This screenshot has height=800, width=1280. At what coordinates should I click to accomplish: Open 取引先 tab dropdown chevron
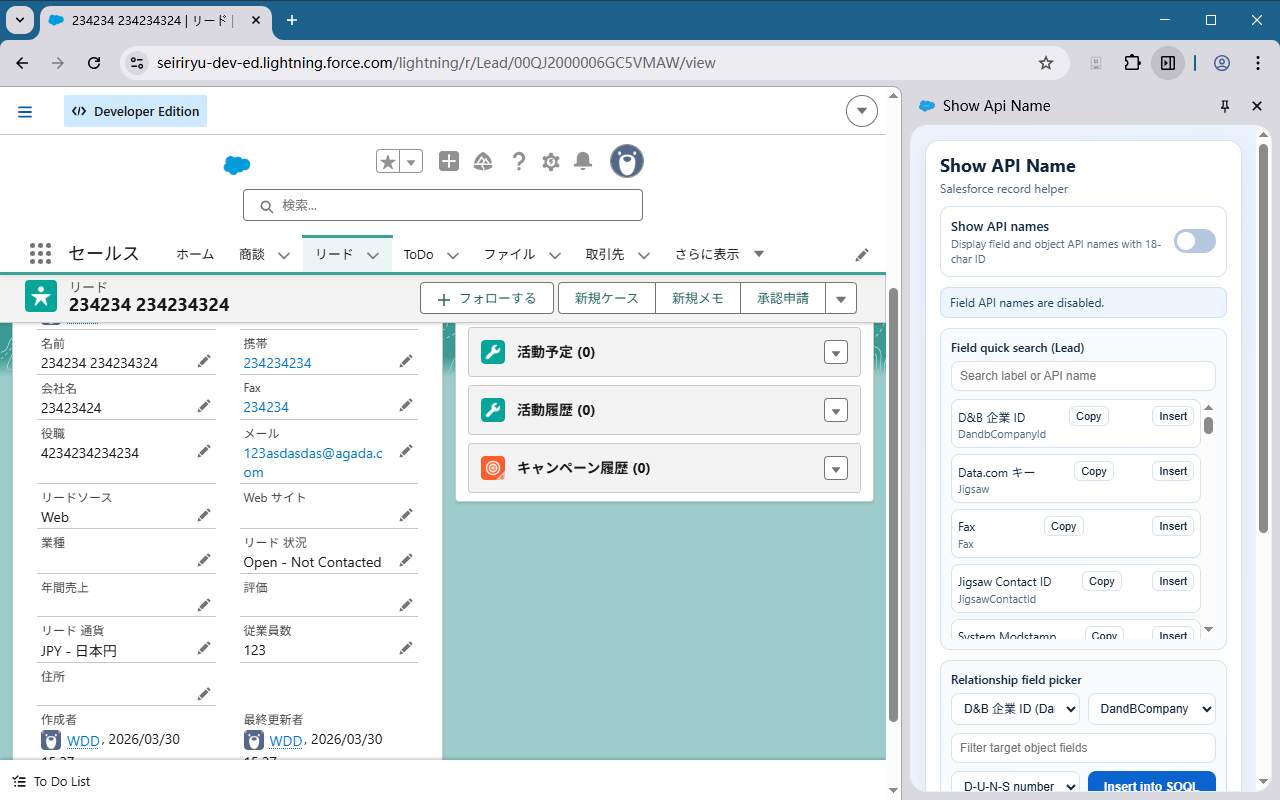click(x=644, y=255)
